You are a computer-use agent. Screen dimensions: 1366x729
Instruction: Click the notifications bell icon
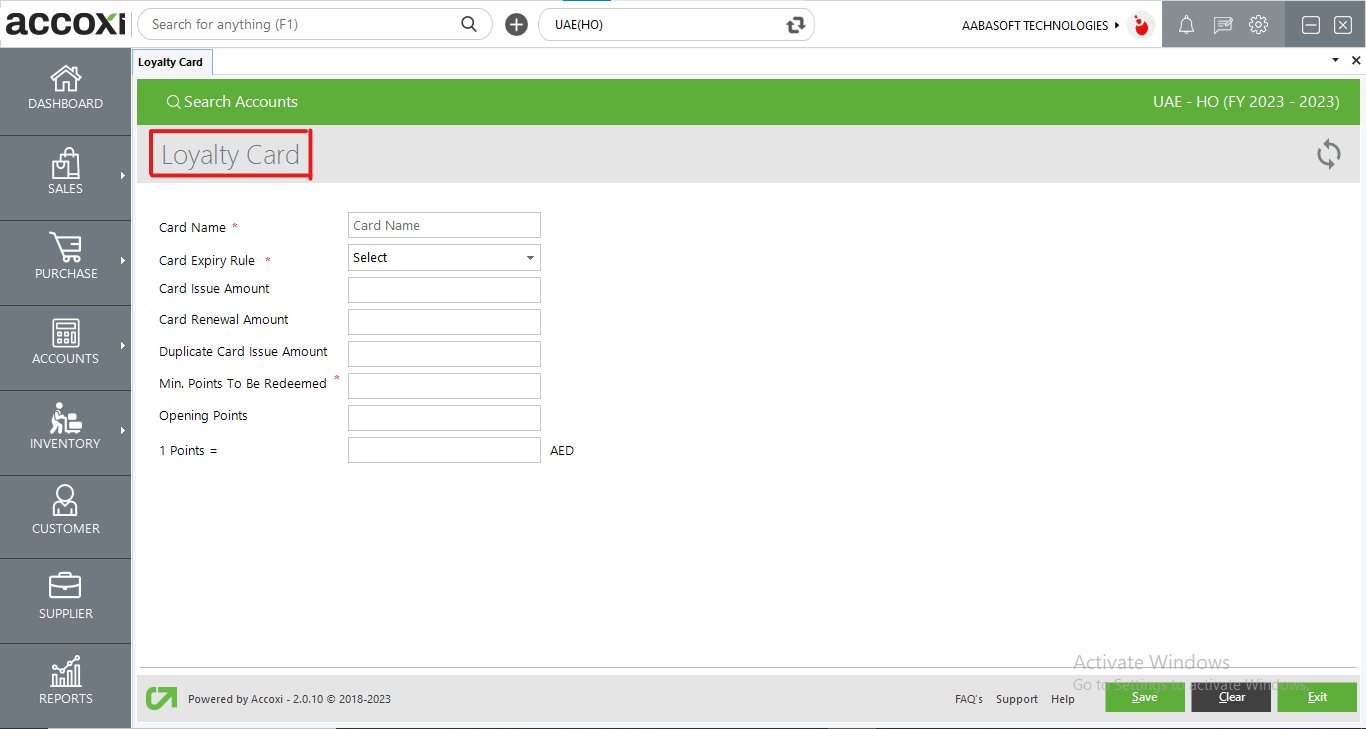click(1186, 25)
